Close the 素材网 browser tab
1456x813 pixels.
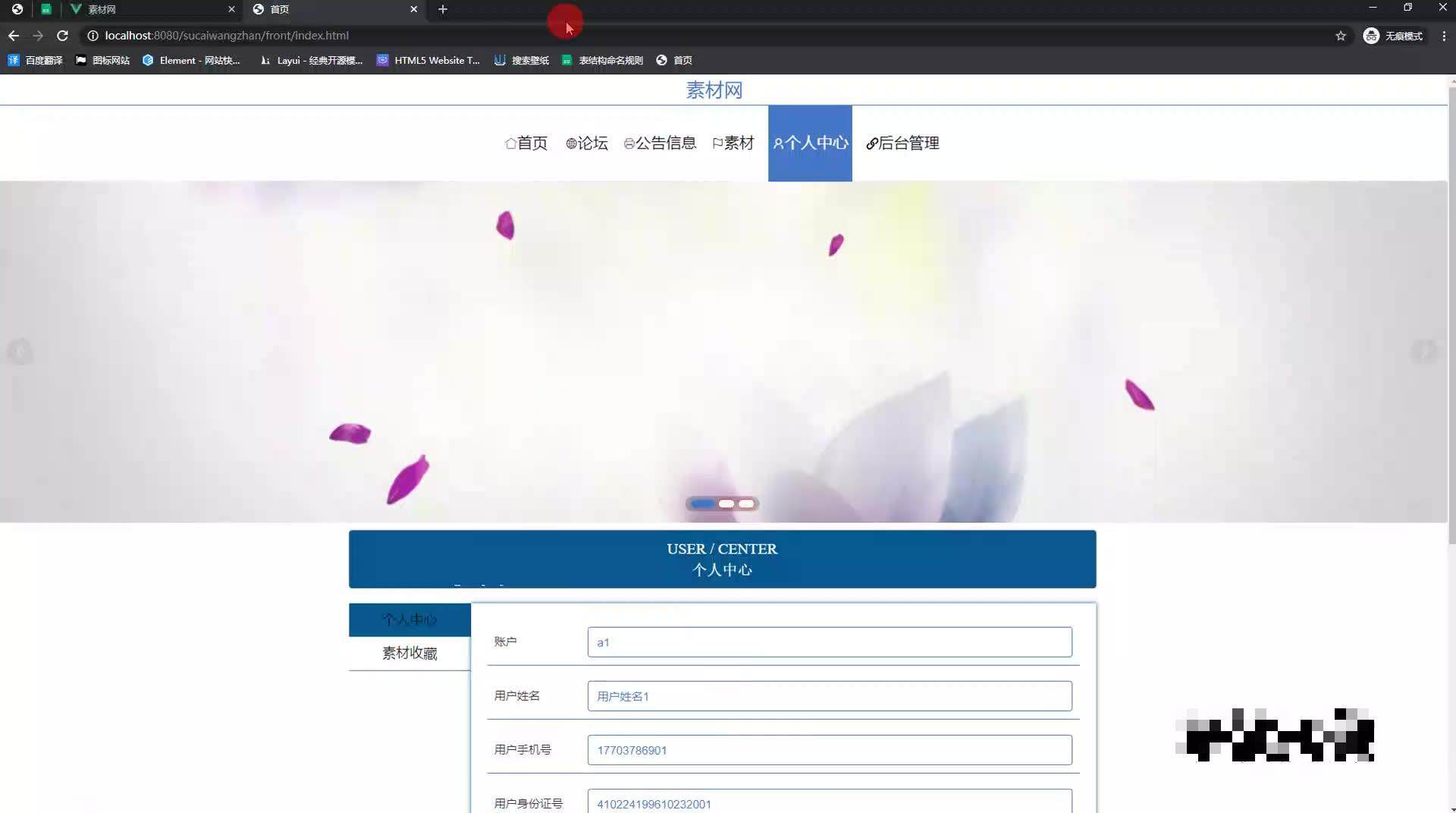231,9
